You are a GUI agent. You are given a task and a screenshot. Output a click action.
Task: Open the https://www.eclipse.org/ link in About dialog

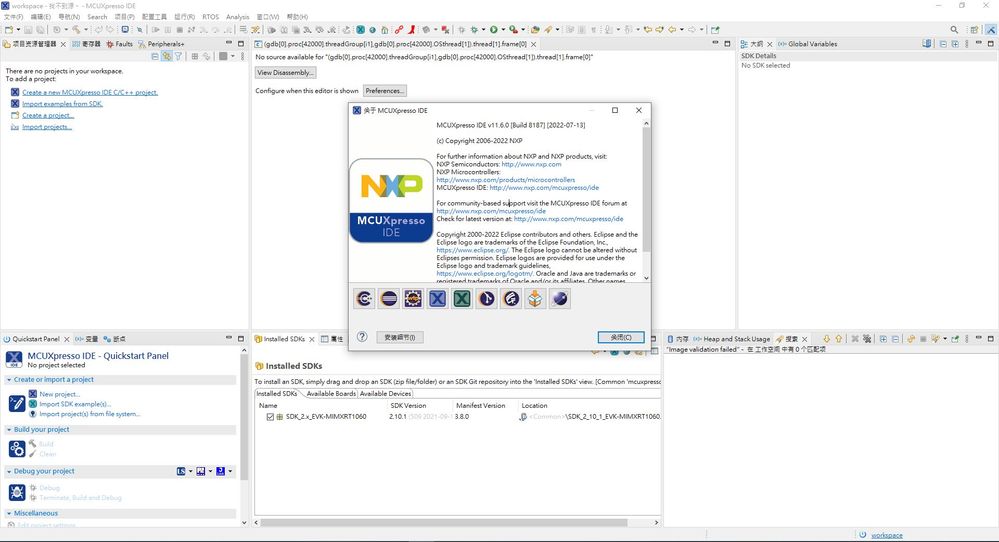tap(472, 250)
